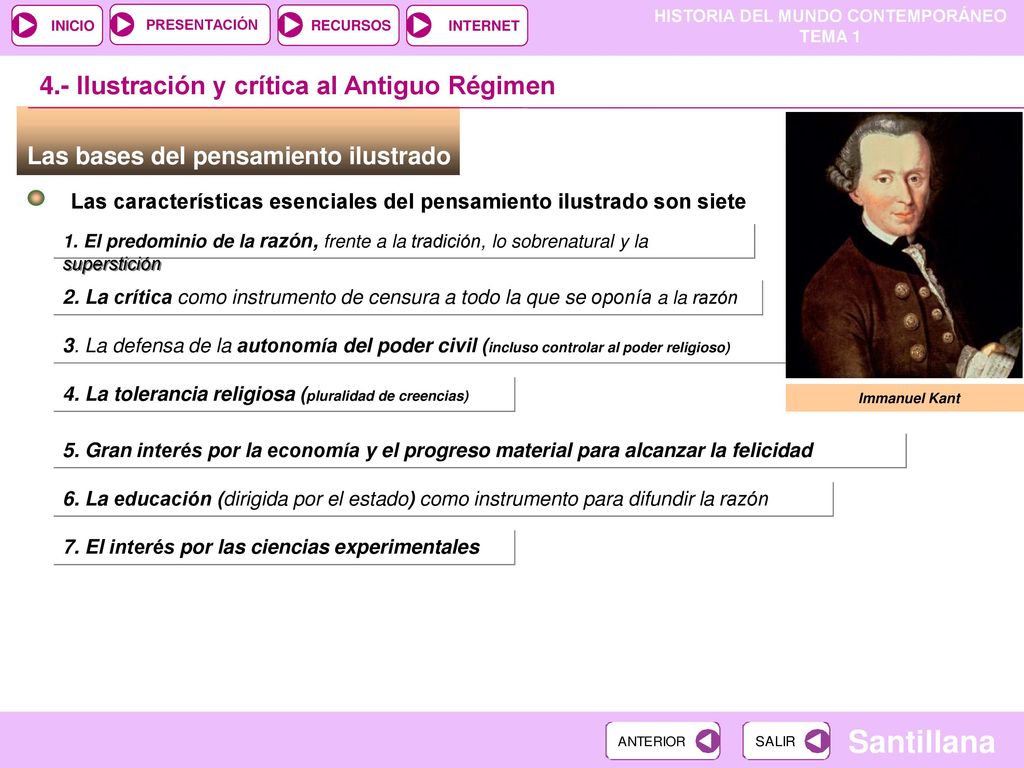
Task: Select point 1 on predominio de la razón
Action: pyautogui.click(x=404, y=242)
